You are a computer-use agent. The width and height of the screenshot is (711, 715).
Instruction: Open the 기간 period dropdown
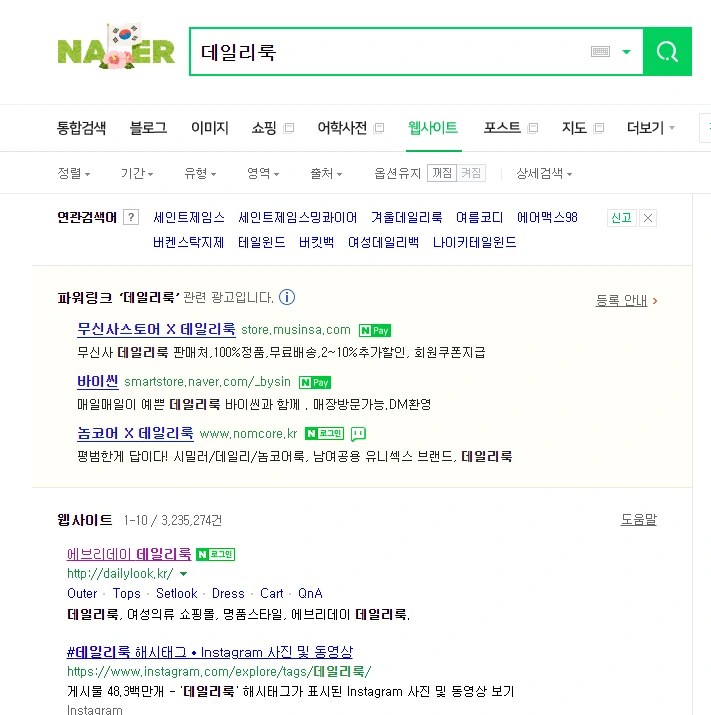pyautogui.click(x=137, y=173)
